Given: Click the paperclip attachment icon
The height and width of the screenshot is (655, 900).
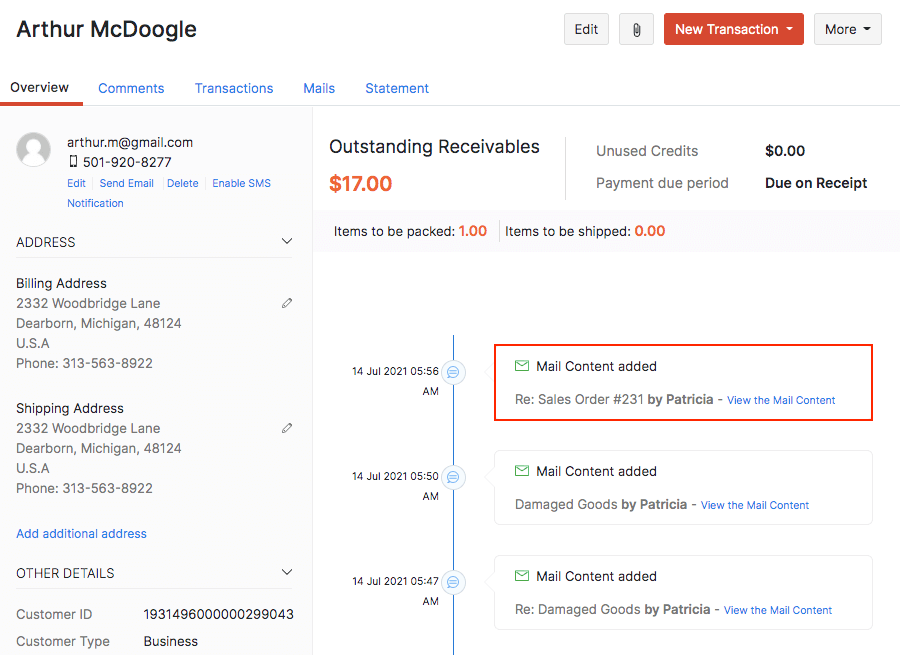Looking at the screenshot, I should 636,29.
